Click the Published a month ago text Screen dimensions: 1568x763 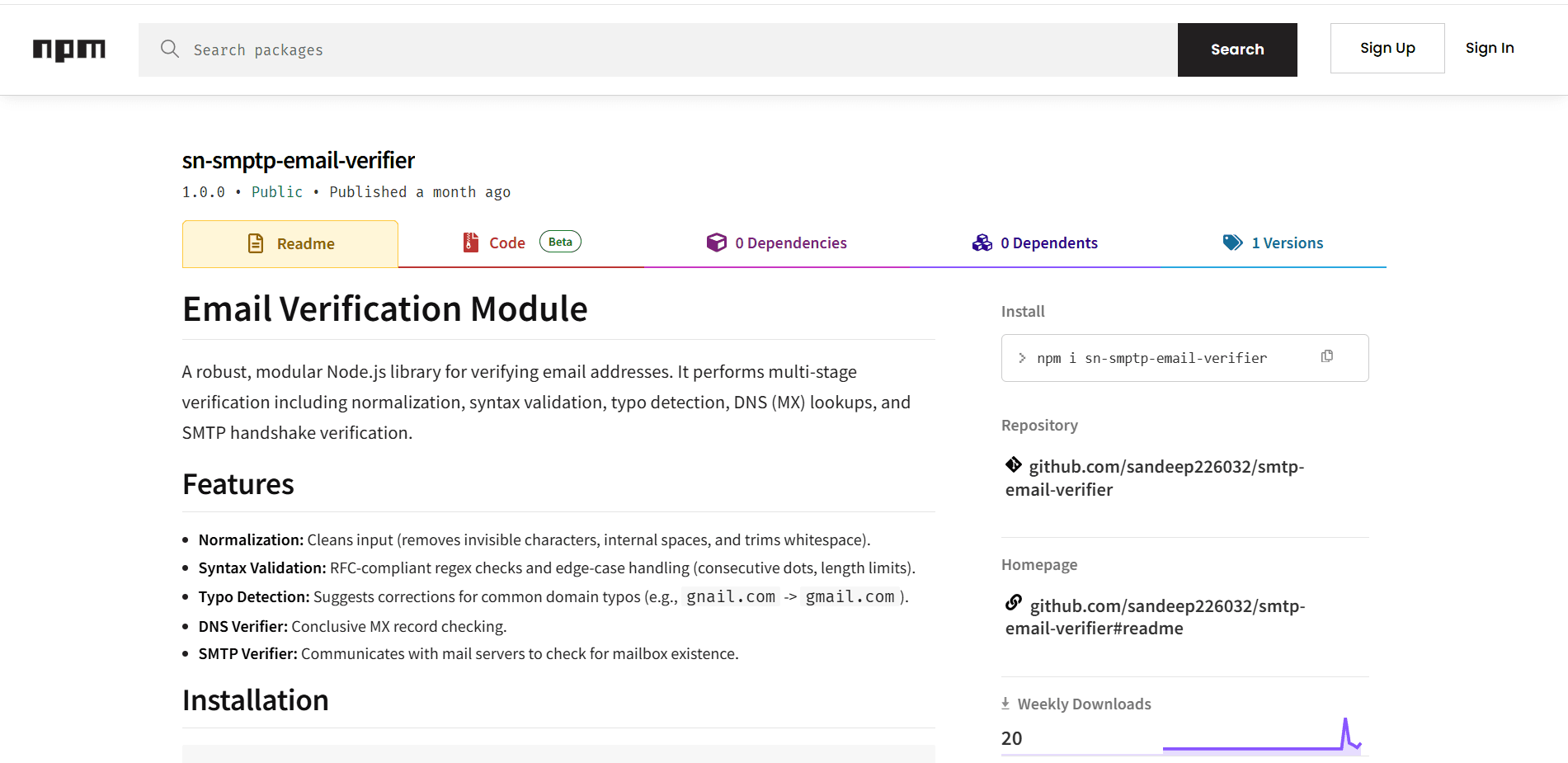[x=420, y=192]
